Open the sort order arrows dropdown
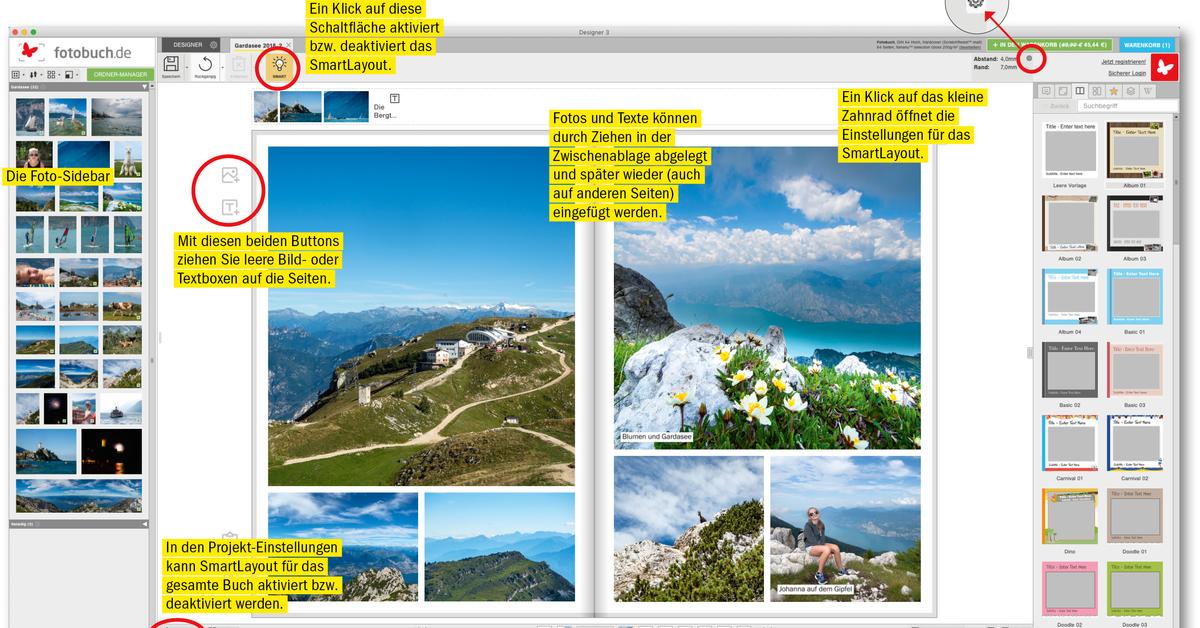 coord(36,75)
